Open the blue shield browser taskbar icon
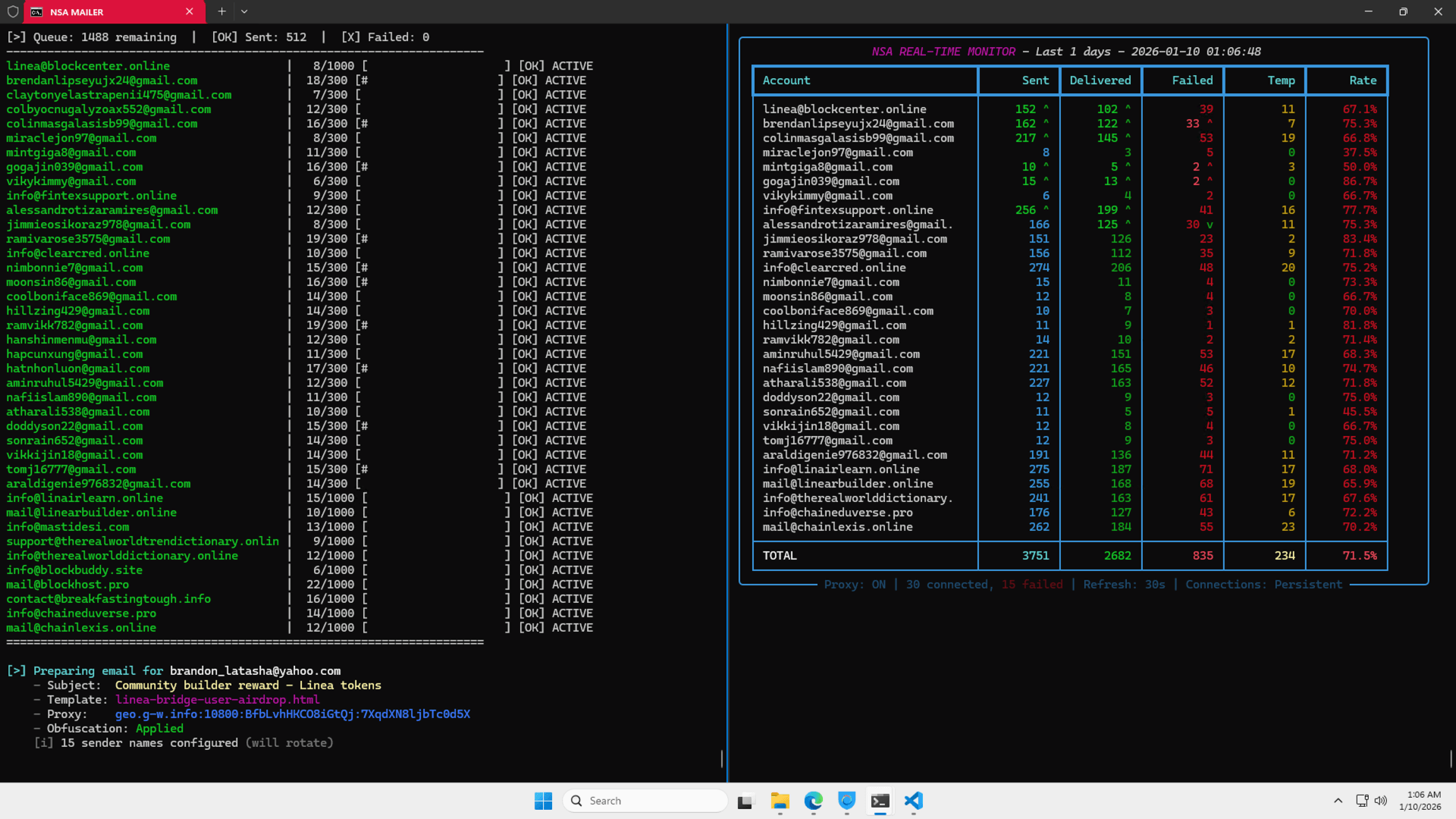 click(x=846, y=801)
